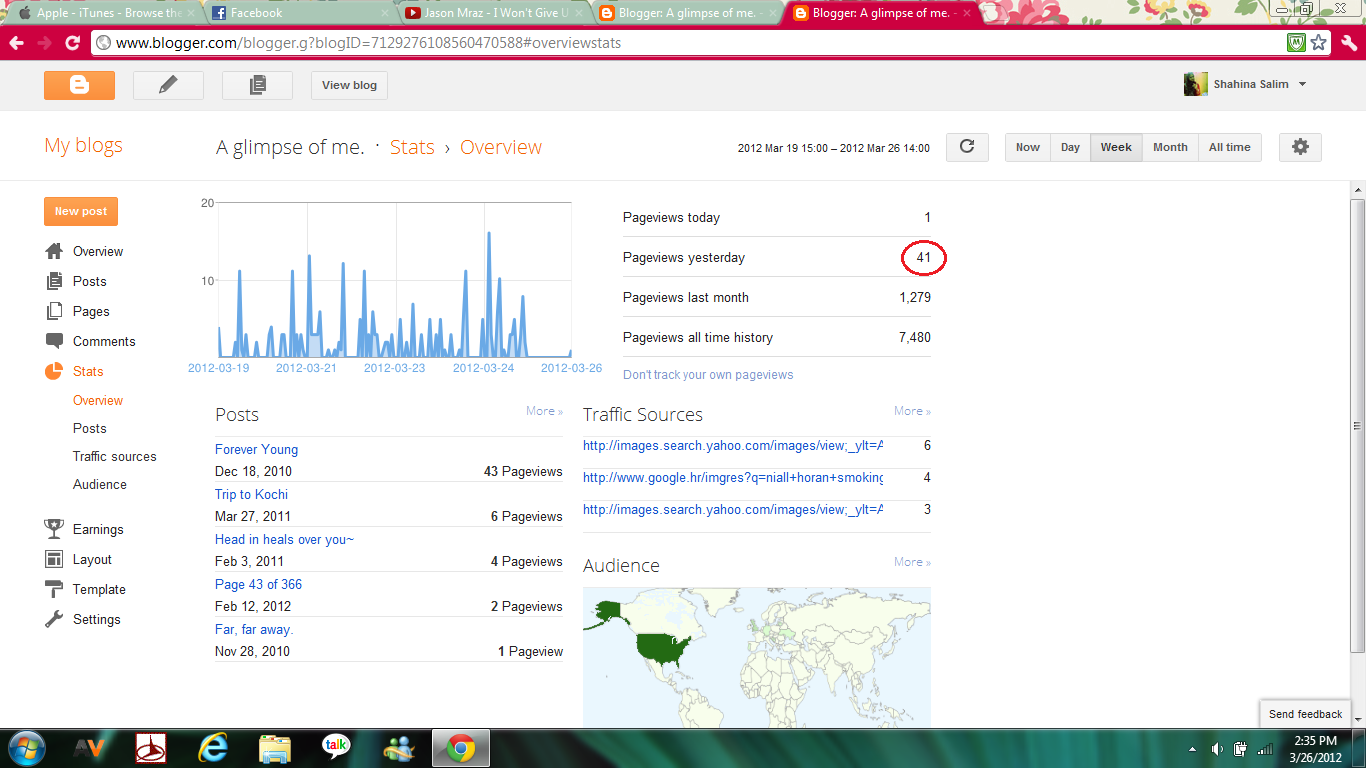
Task: Click the Settings wrench icon in sidebar
Action: tap(54, 619)
